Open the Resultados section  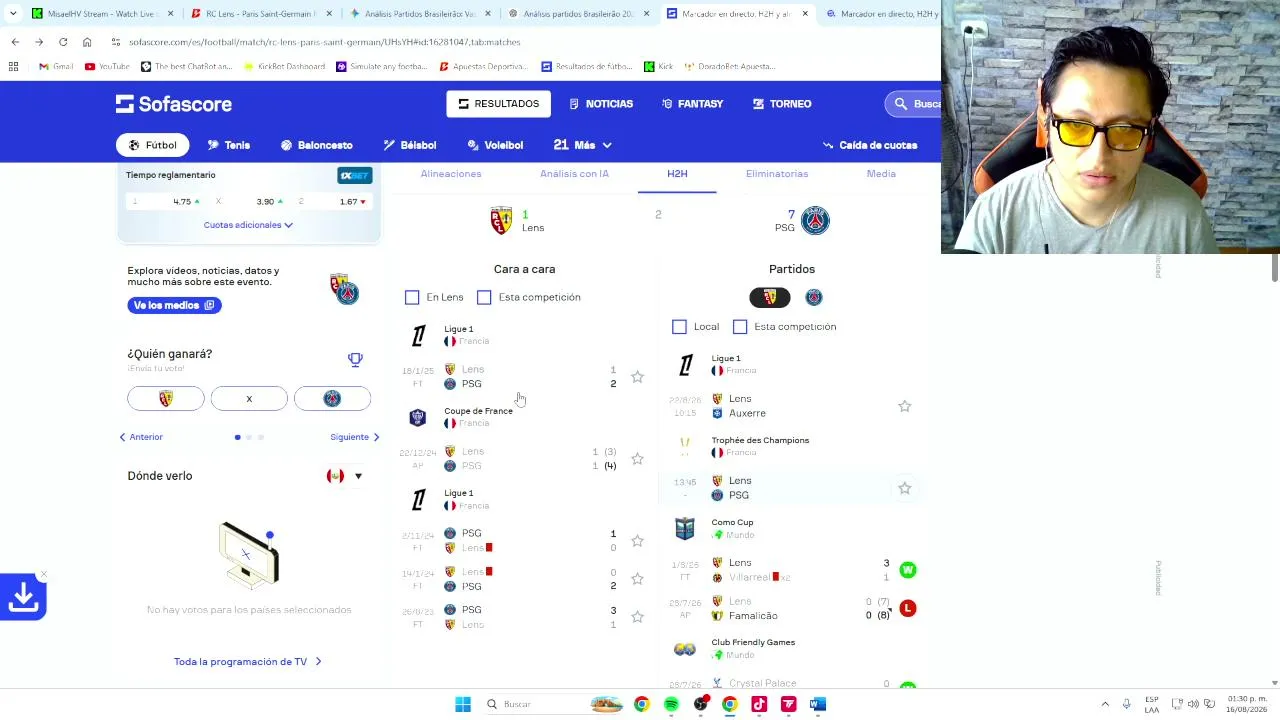point(498,104)
